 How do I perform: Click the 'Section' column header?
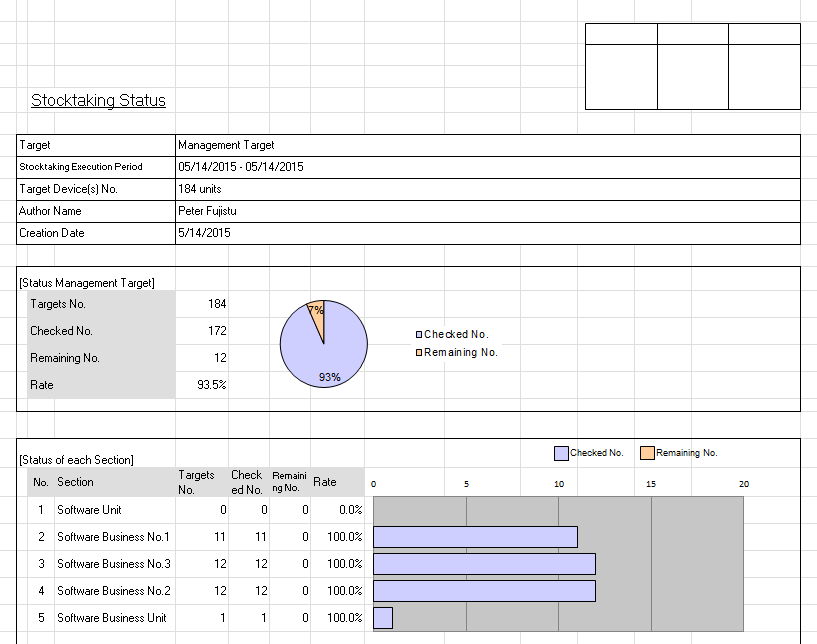point(76,482)
